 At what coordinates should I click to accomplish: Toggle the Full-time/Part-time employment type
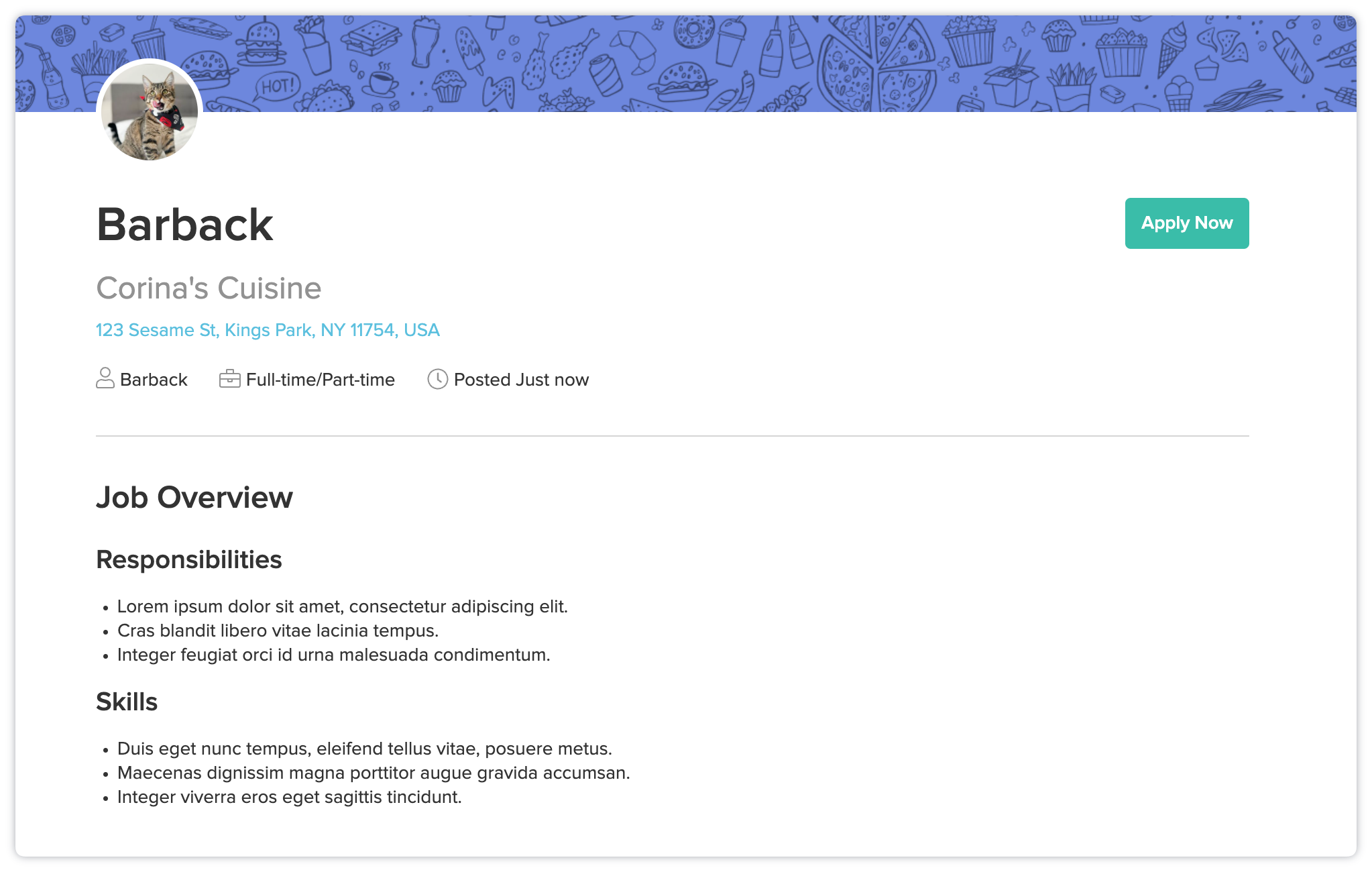[x=320, y=380]
